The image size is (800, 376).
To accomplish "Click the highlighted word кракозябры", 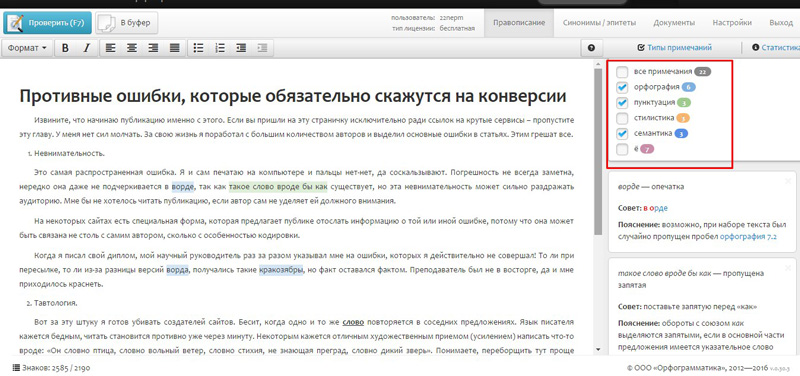I will coord(281,269).
